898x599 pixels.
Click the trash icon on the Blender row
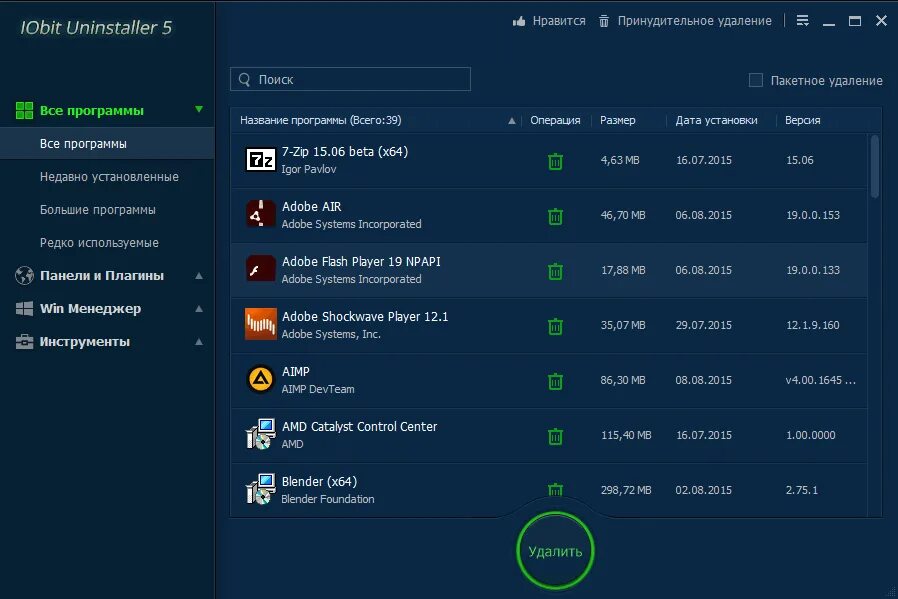point(556,490)
